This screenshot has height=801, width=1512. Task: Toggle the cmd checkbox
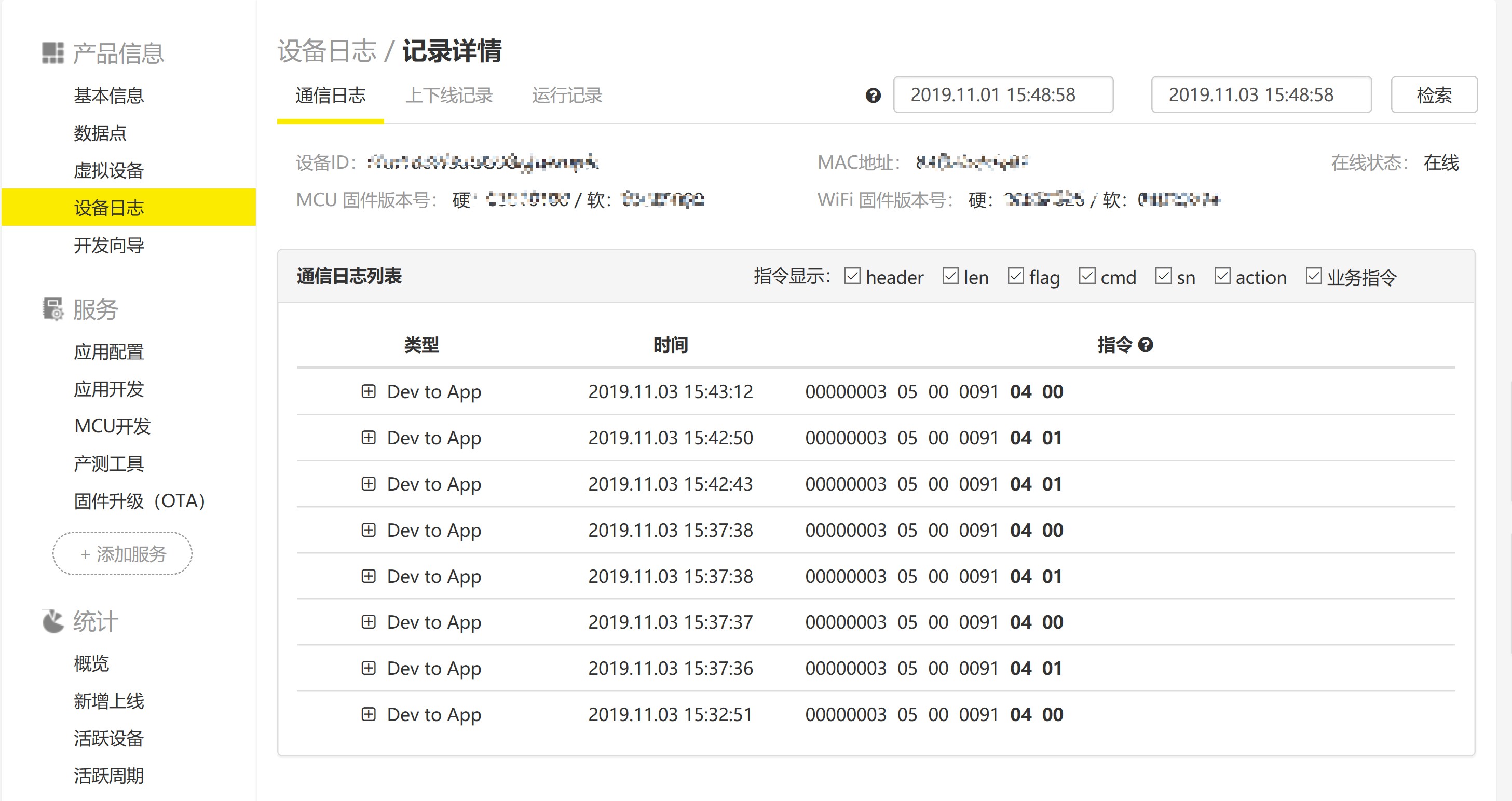(1087, 276)
